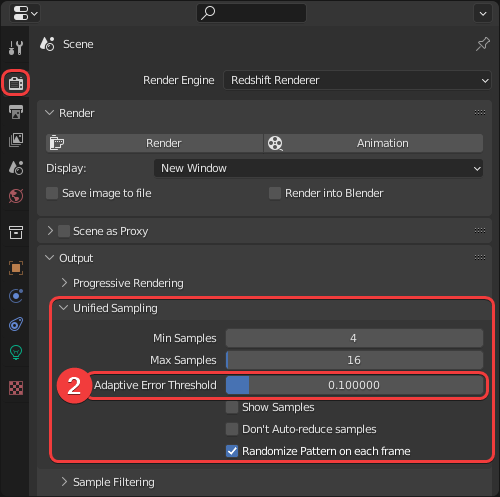Tick the Show Samples checkbox

(x=232, y=407)
